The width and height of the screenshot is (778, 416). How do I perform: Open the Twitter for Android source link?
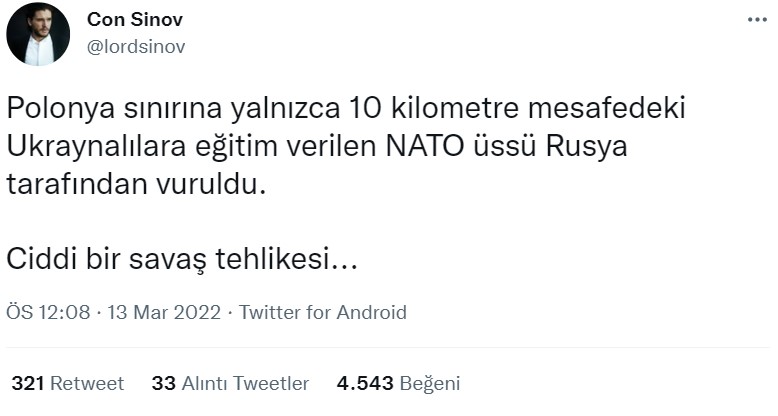[x=323, y=312]
